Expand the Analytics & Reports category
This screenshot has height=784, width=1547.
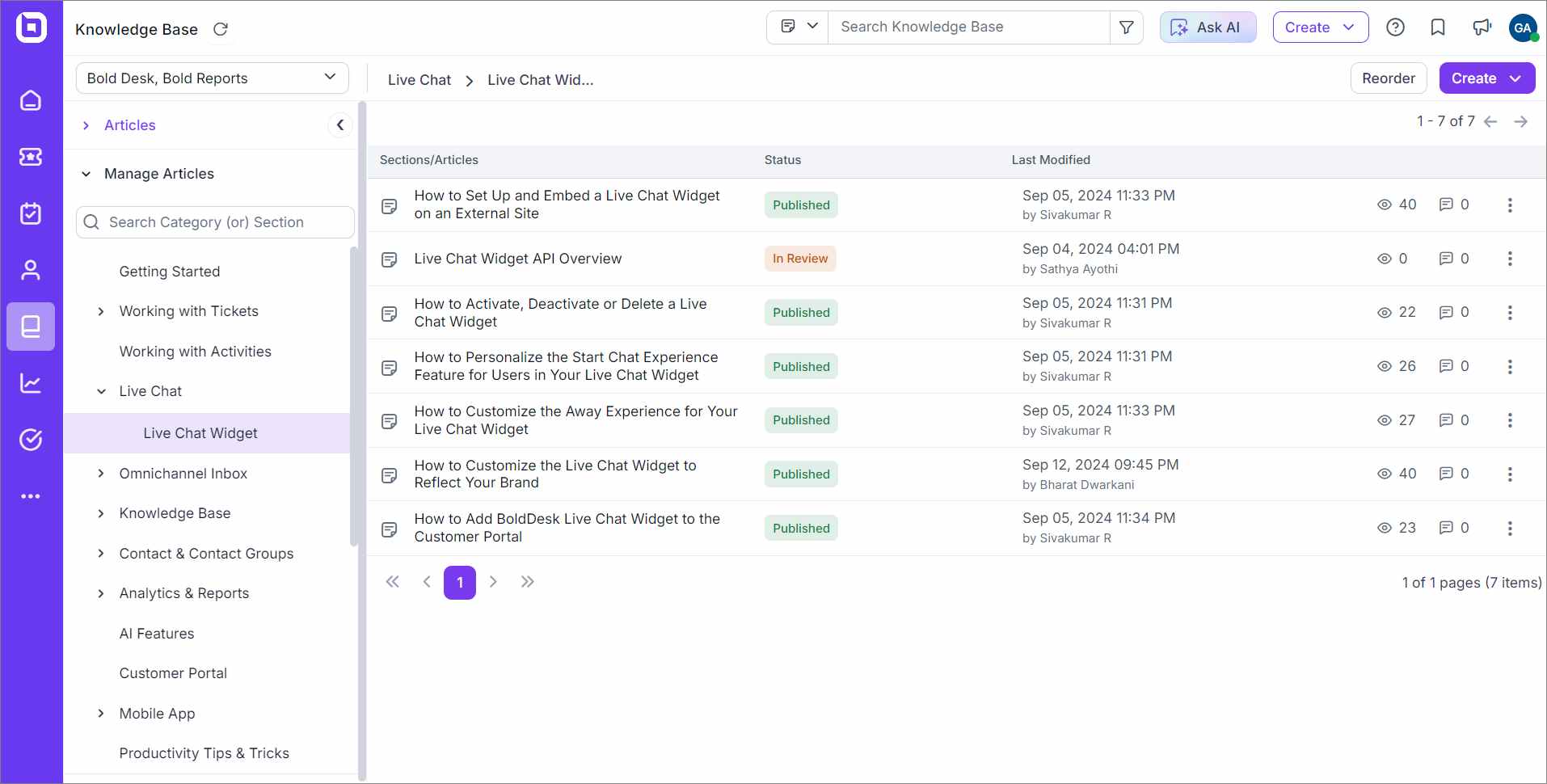pos(101,593)
